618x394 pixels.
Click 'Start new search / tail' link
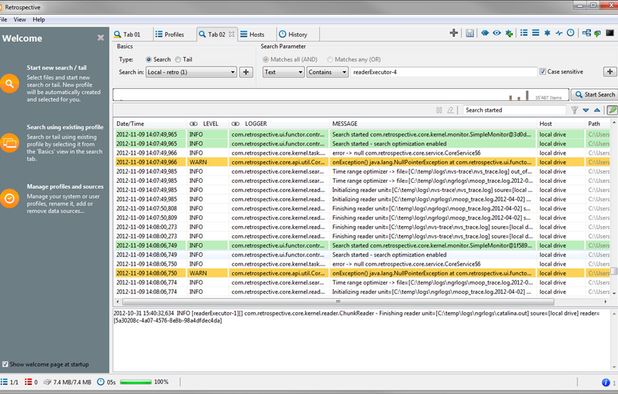(x=56, y=68)
